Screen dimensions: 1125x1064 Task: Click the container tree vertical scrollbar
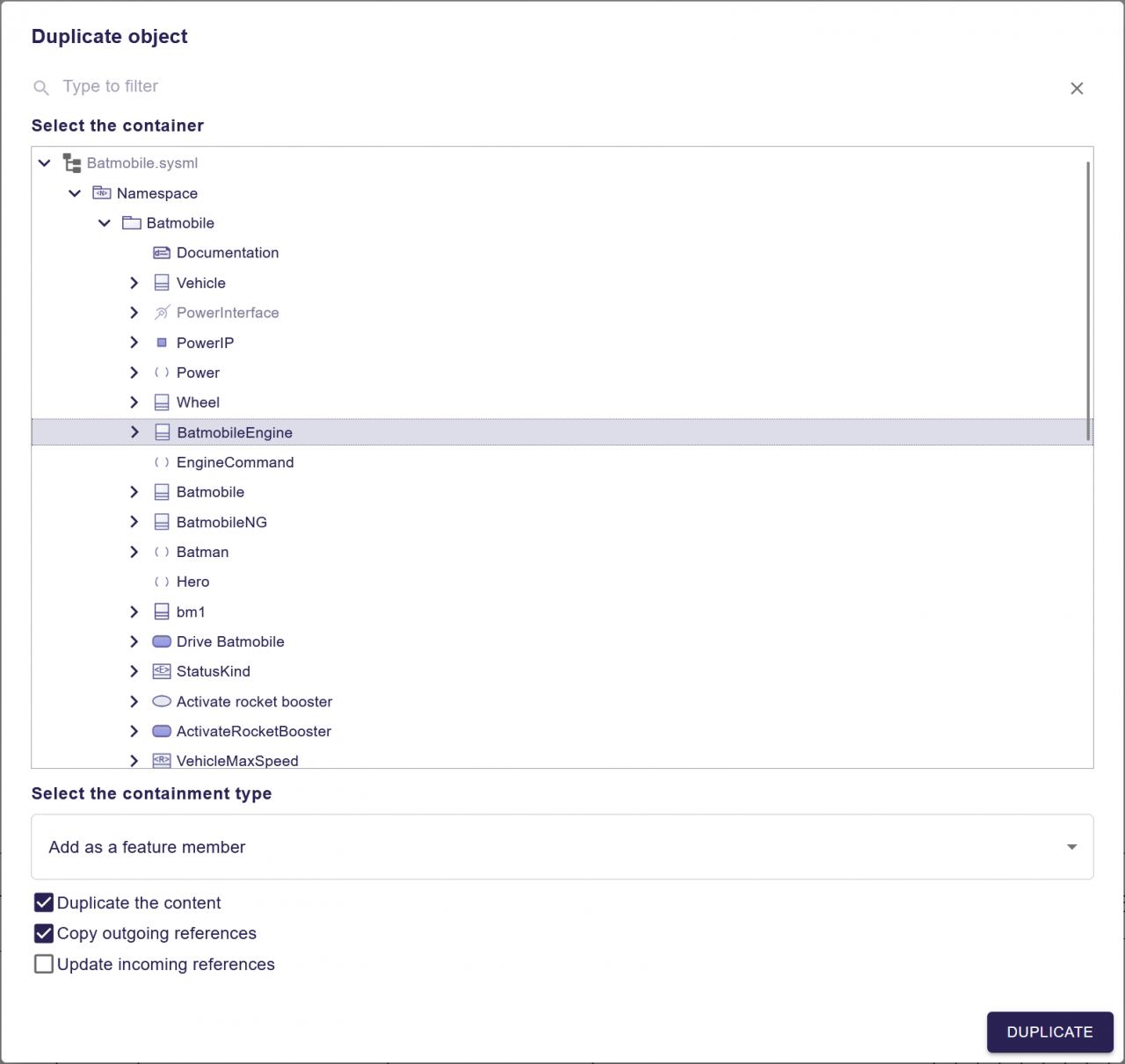[1088, 300]
